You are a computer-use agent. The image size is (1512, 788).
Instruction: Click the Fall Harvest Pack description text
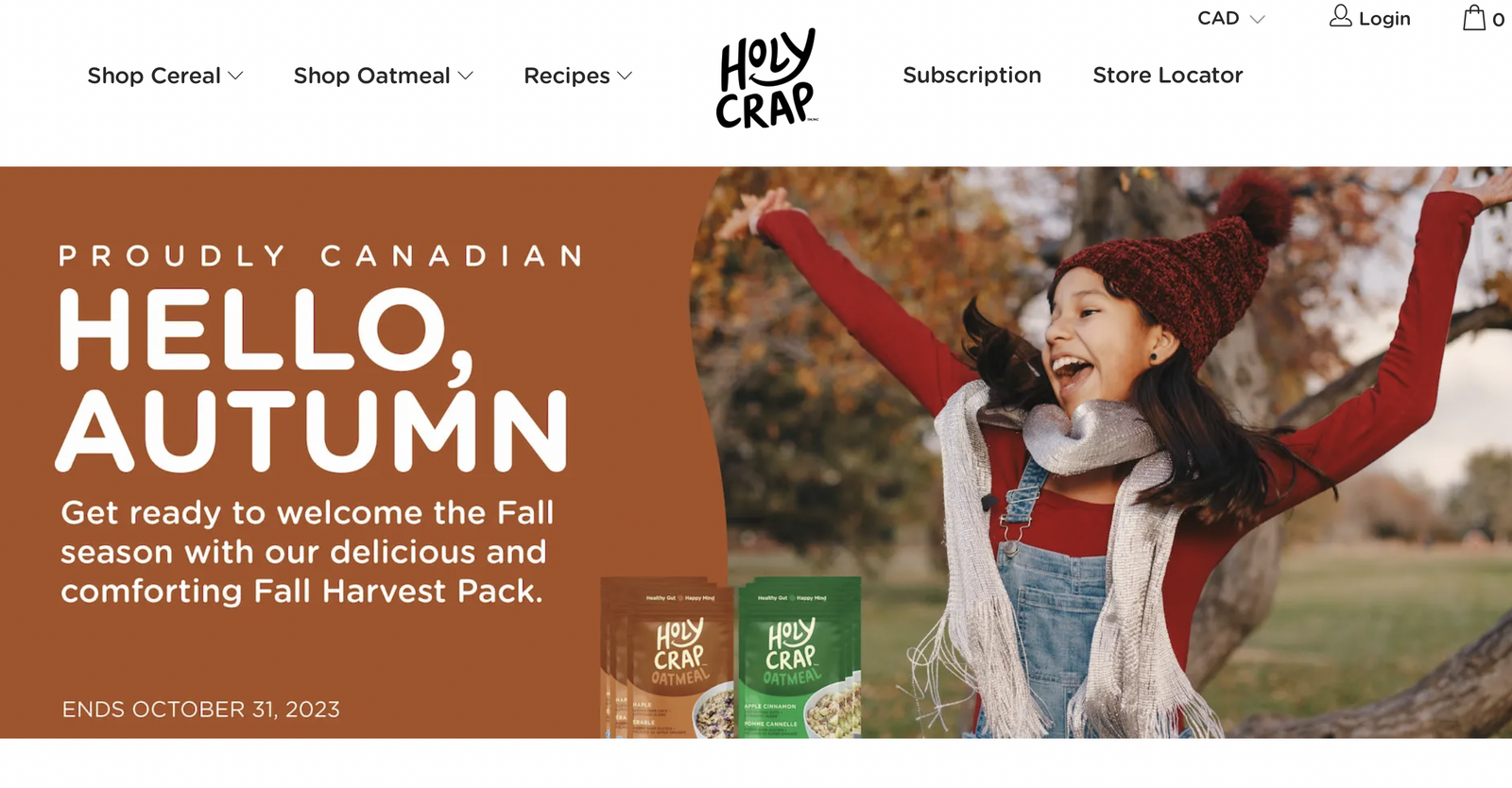click(307, 552)
